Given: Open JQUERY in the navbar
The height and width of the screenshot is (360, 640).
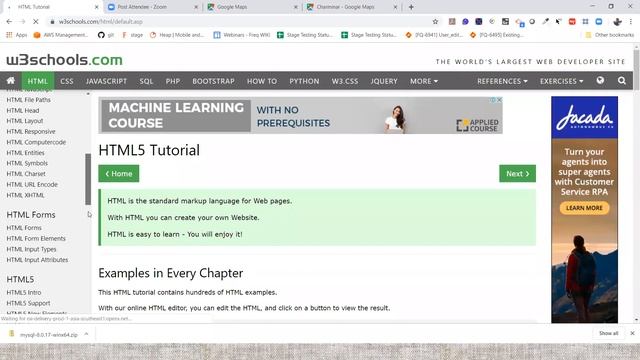Looking at the screenshot, I should coord(384,81).
